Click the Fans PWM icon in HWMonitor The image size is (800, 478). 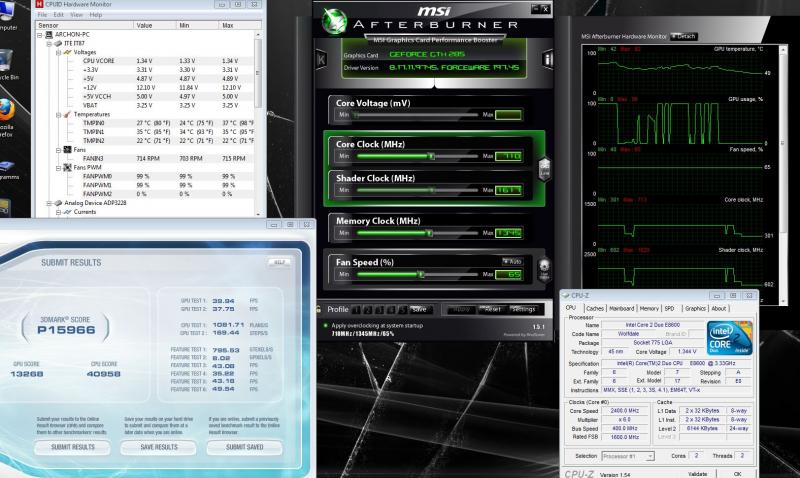tap(67, 167)
